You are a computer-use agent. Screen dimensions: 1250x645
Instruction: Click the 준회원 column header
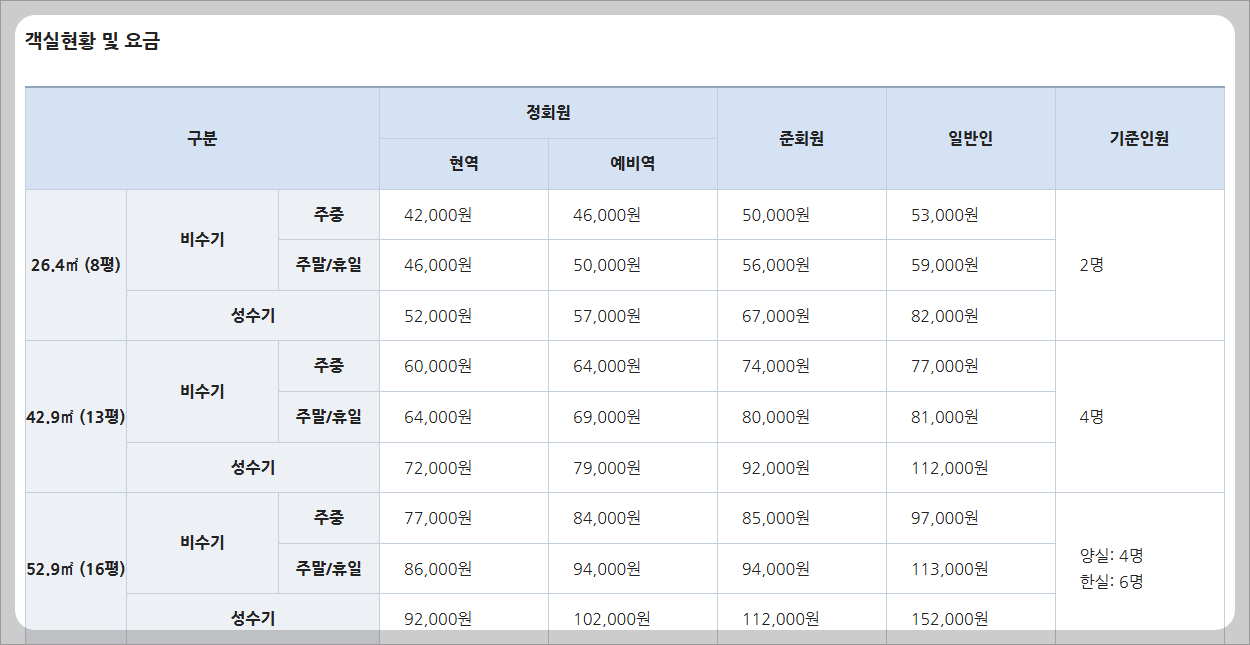799,137
